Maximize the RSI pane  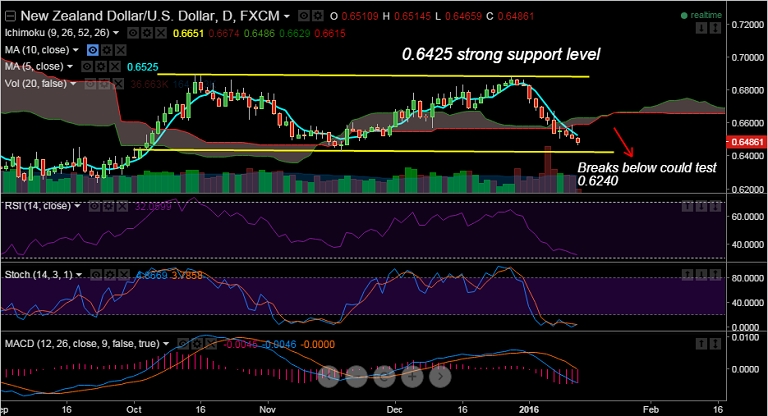point(716,206)
